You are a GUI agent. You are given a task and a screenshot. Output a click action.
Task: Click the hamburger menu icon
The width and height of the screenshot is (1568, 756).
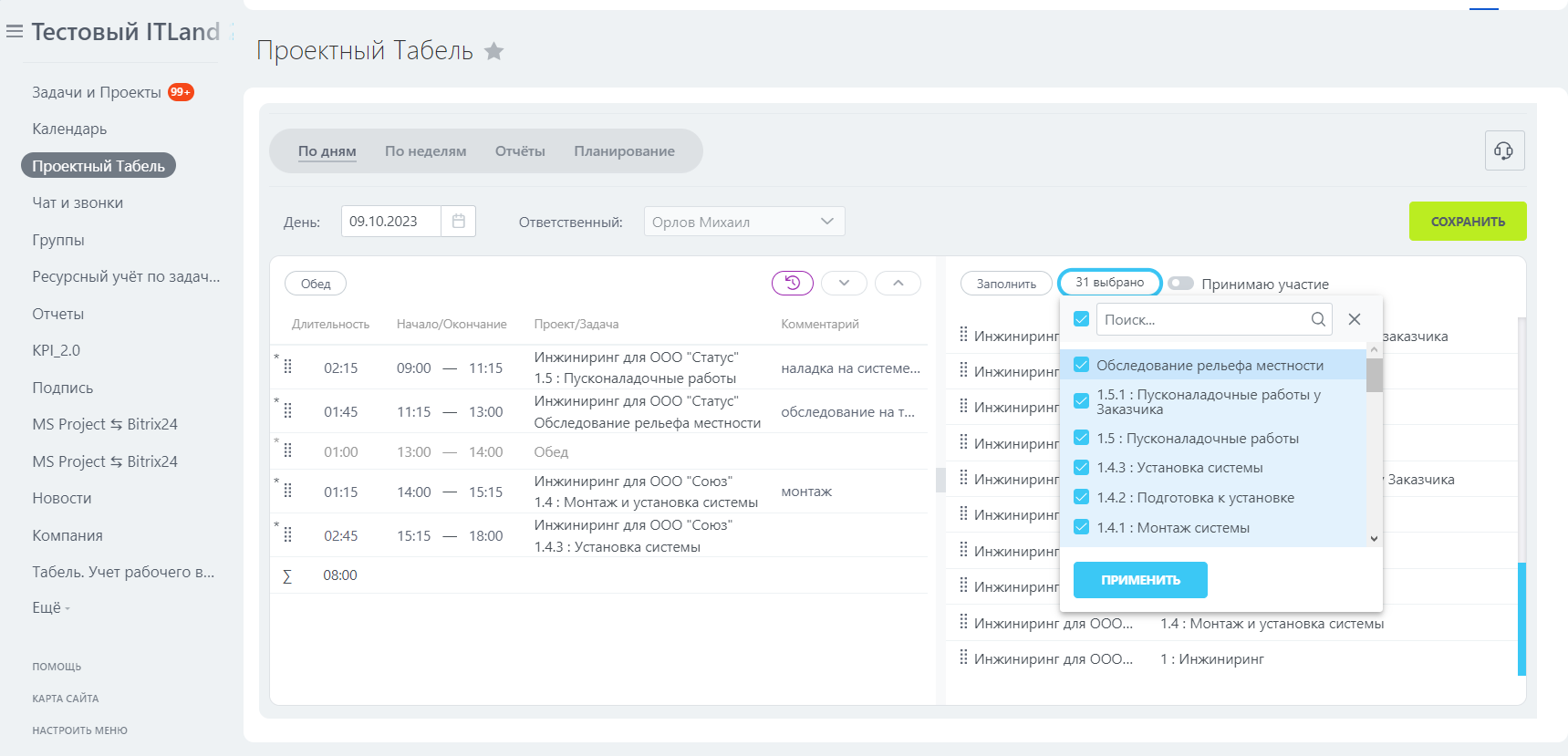(15, 32)
